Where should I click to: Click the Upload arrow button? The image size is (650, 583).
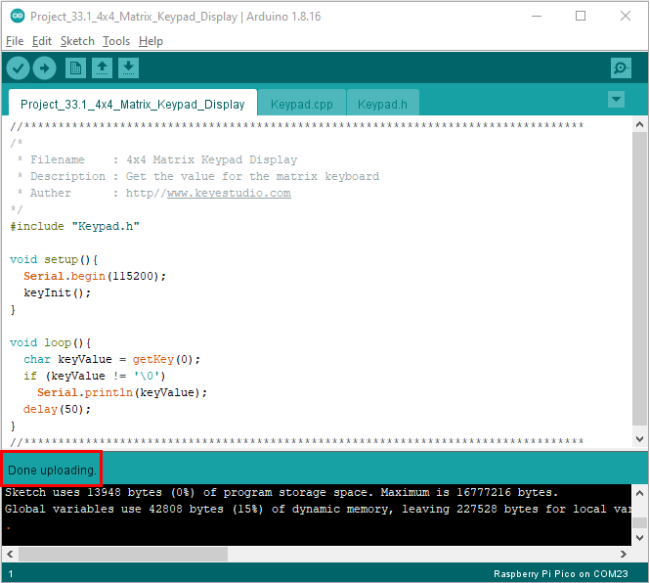(x=44, y=68)
